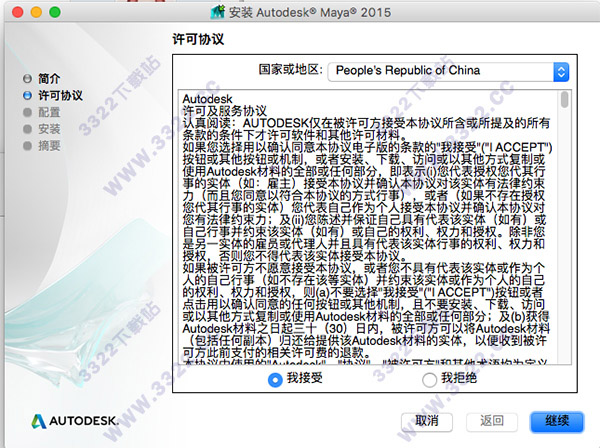Click the Autodesk logo icon

(x=38, y=421)
